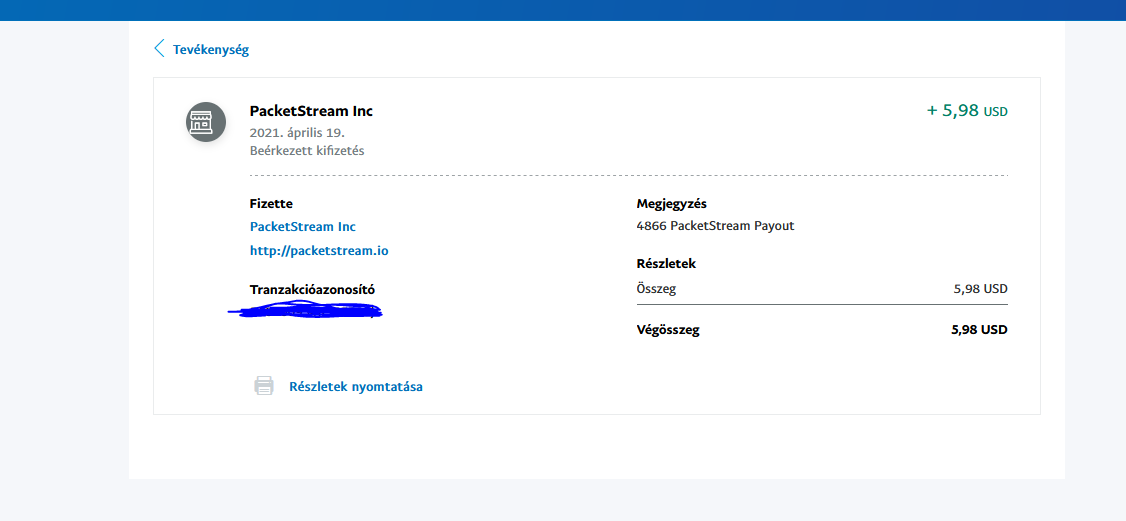The image size is (1126, 521).
Task: Open the Részletek nyomtatása link
Action: (x=355, y=386)
